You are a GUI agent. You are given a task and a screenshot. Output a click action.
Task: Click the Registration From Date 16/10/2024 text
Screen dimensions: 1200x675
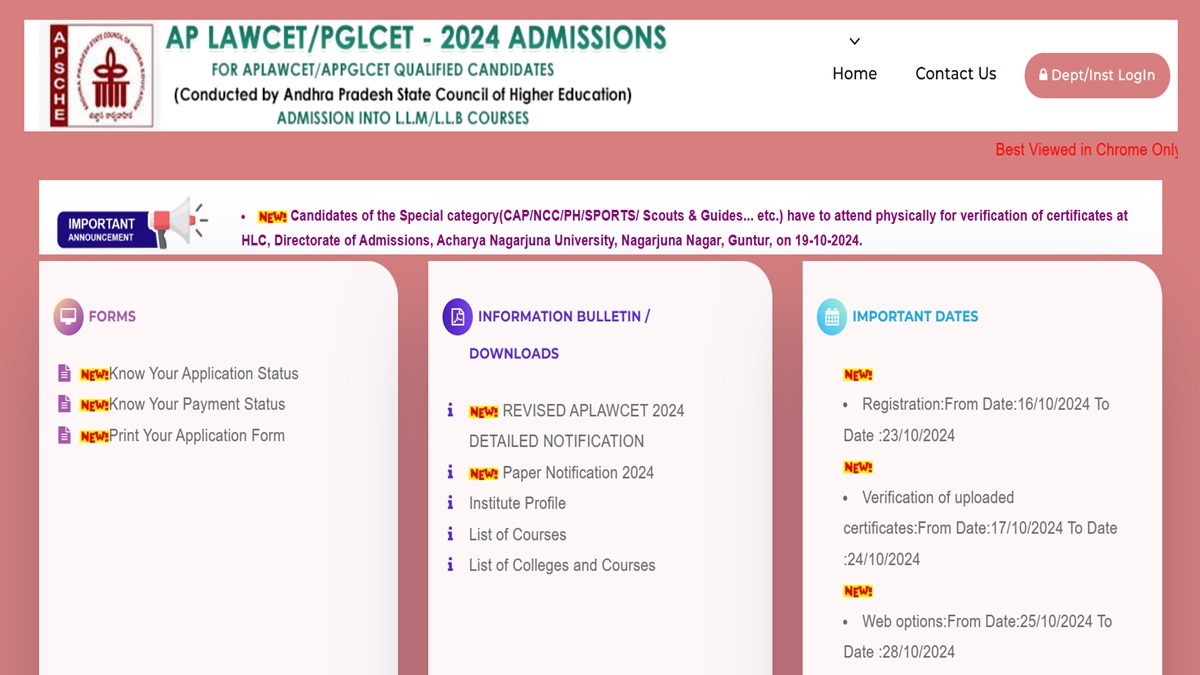click(x=976, y=420)
